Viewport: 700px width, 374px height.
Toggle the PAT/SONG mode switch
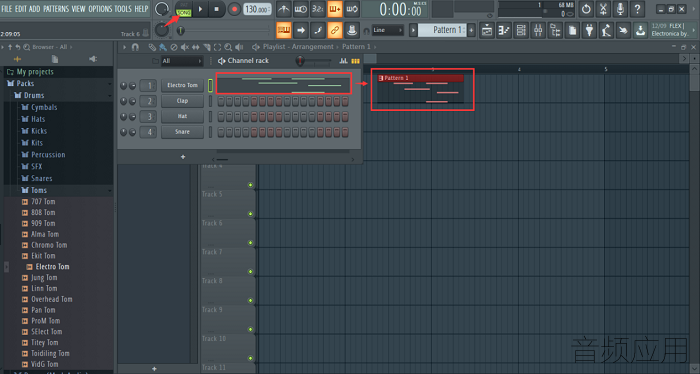tap(183, 9)
